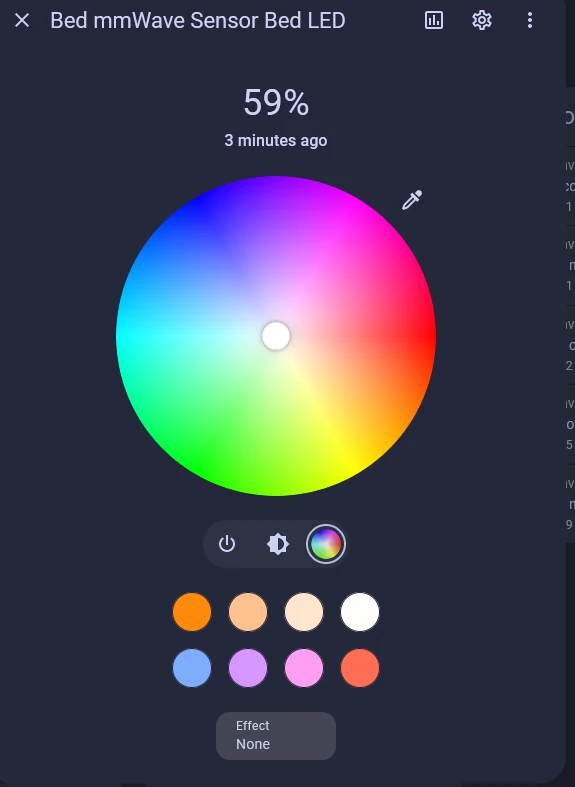Pick the light peach favorite color
Image resolution: width=575 pixels, height=787 pixels.
pyautogui.click(x=248, y=612)
